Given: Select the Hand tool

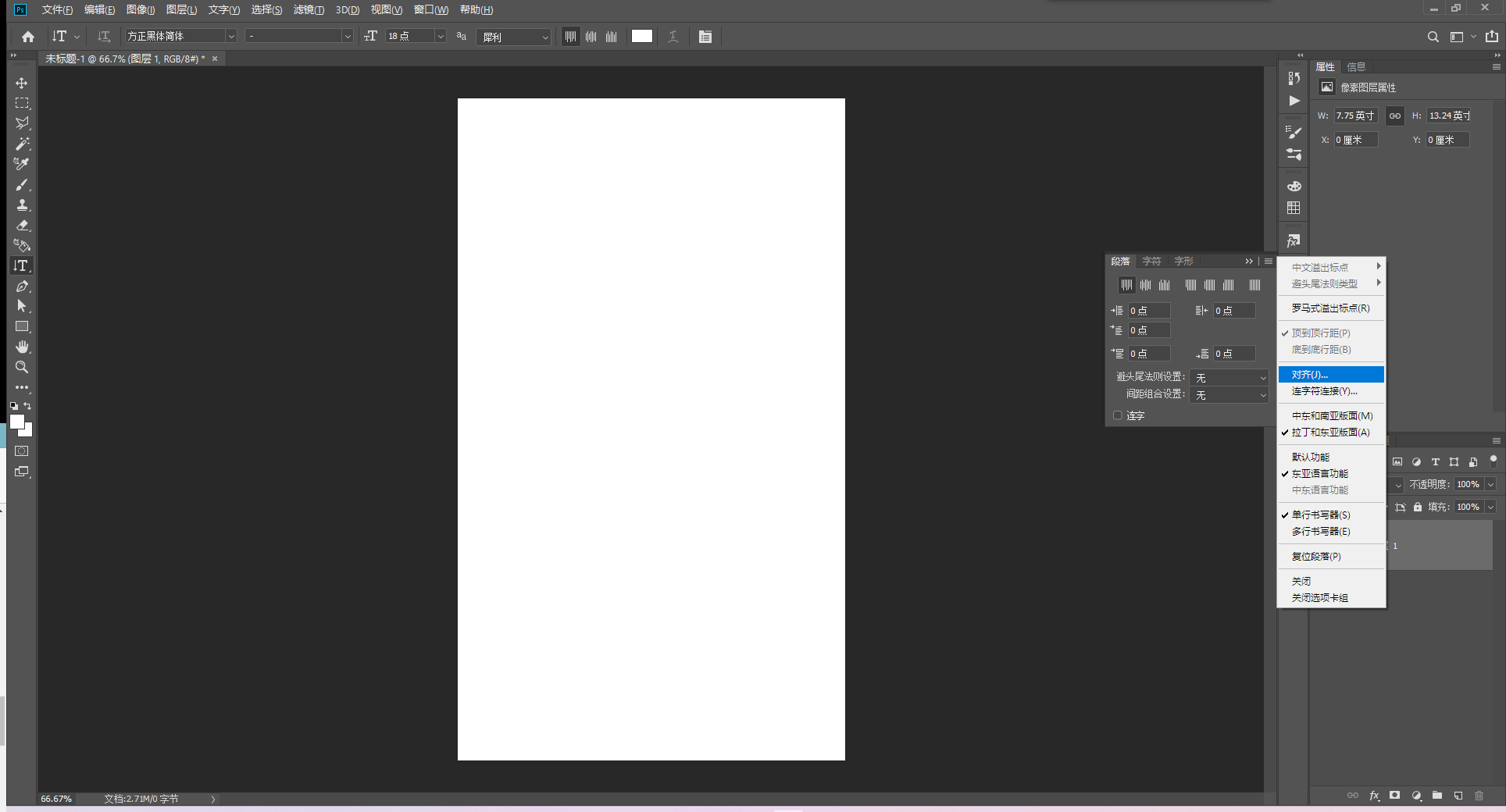Looking at the screenshot, I should click(22, 347).
